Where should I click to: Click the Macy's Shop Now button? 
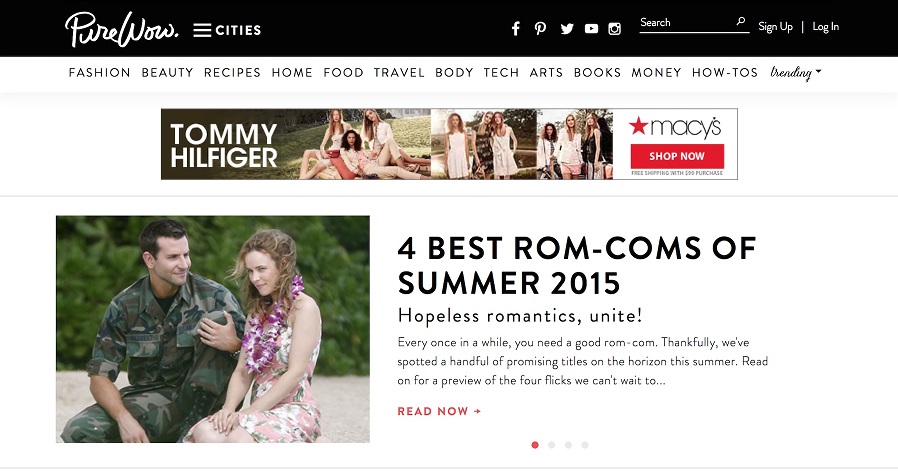(x=677, y=156)
